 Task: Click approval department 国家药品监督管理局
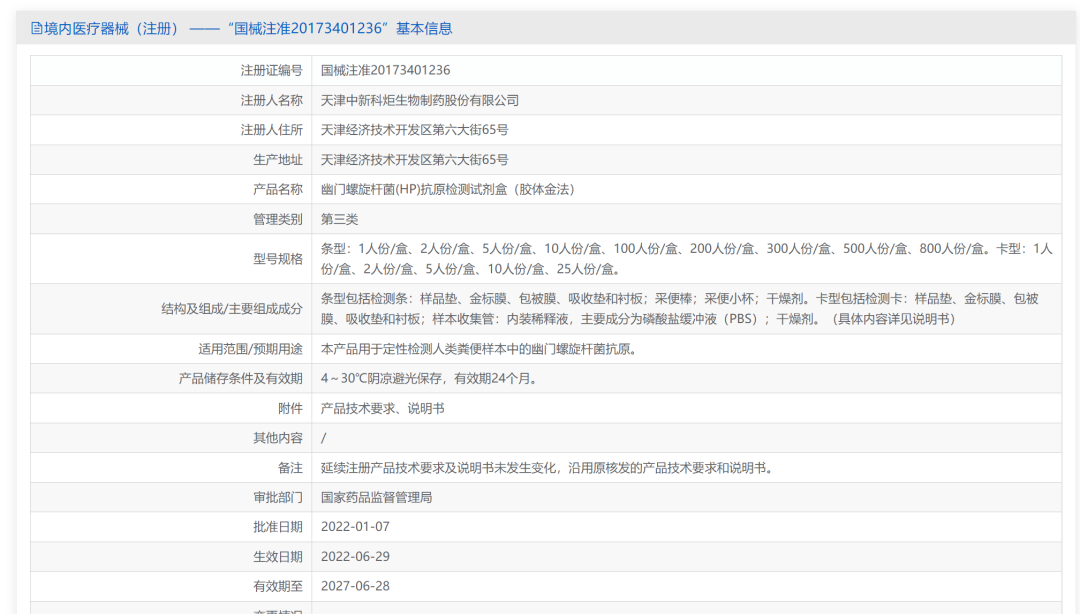(376, 497)
